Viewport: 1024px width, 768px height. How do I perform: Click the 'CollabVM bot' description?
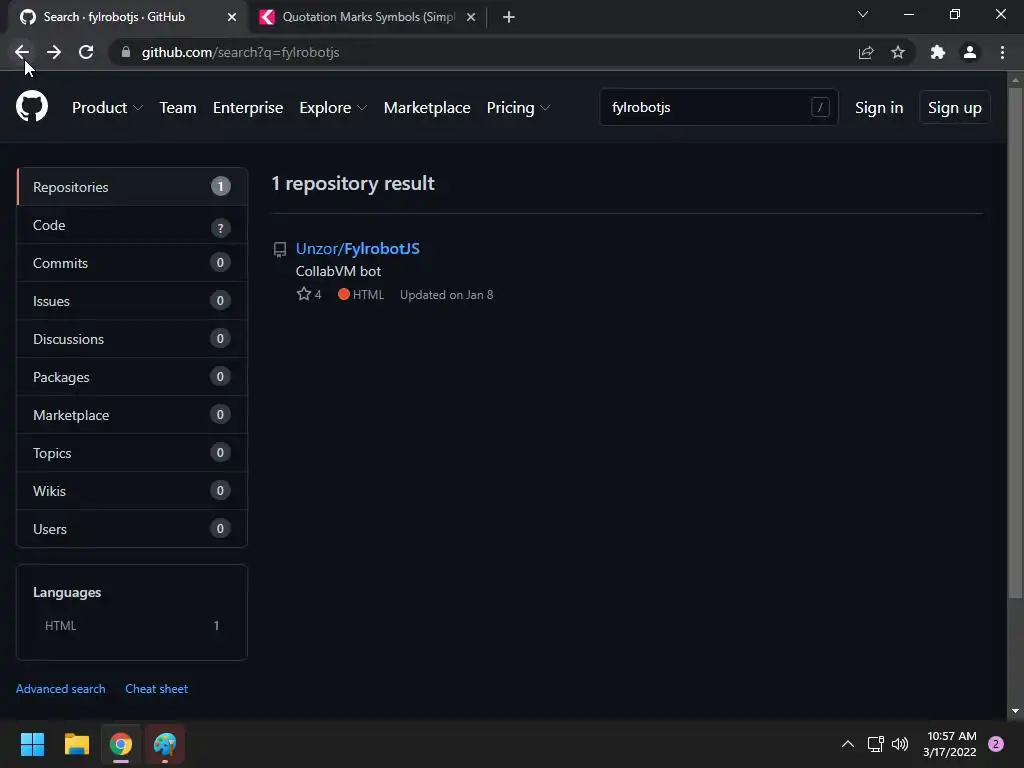point(338,271)
